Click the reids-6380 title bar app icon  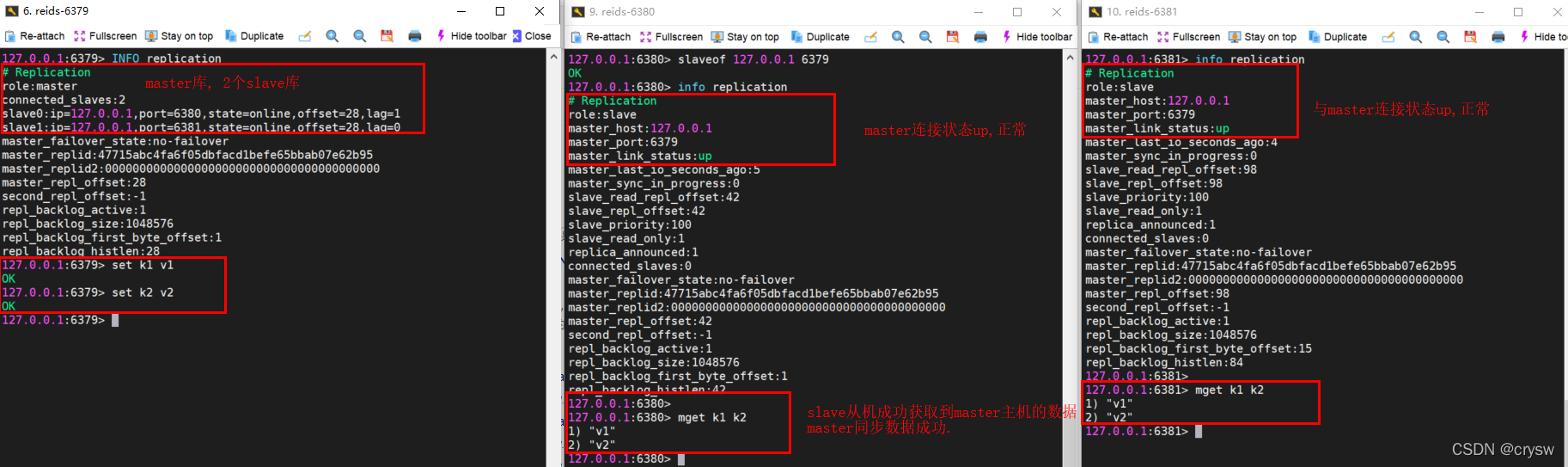pos(578,12)
